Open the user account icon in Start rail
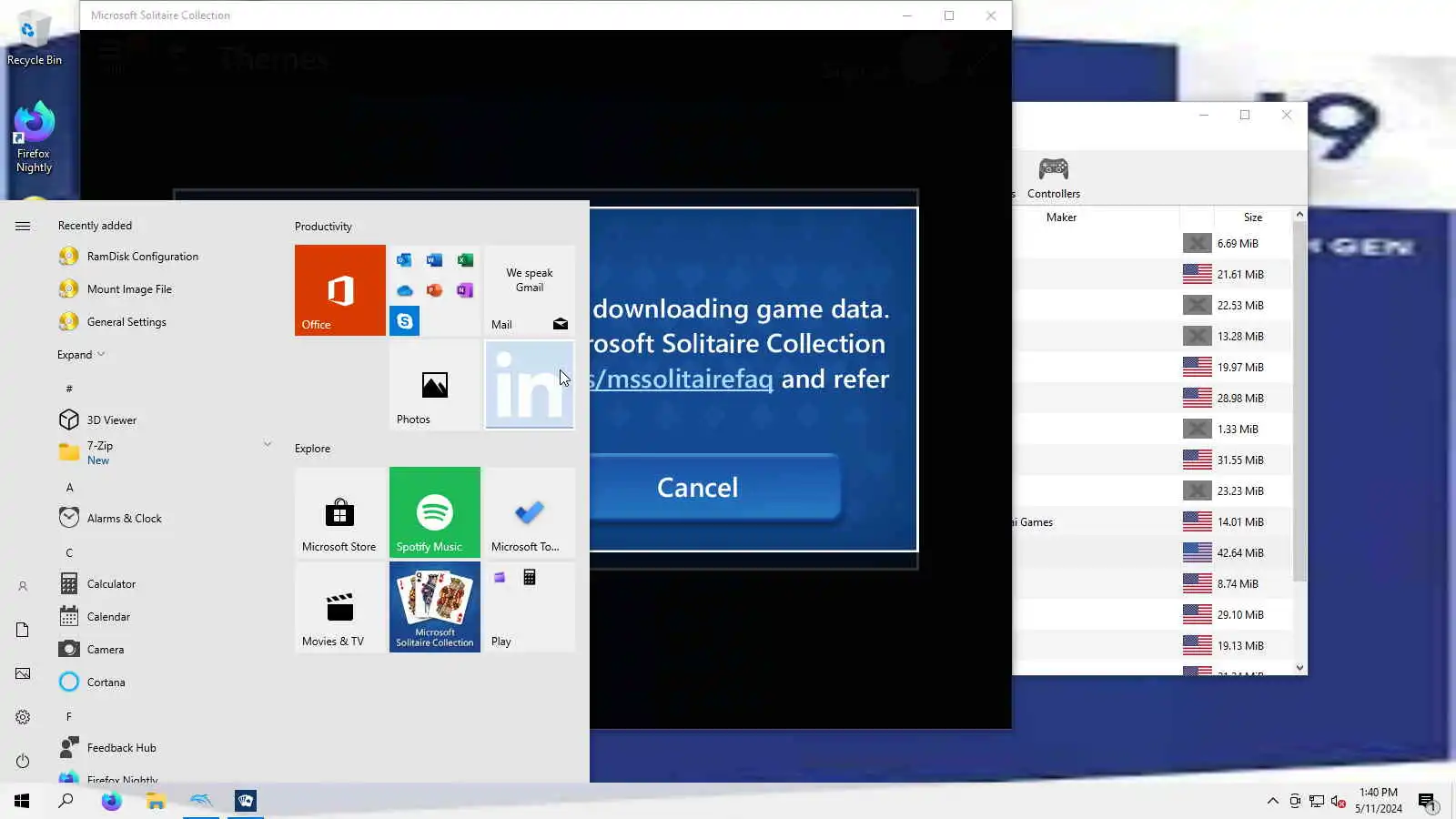1456x819 pixels. (23, 586)
